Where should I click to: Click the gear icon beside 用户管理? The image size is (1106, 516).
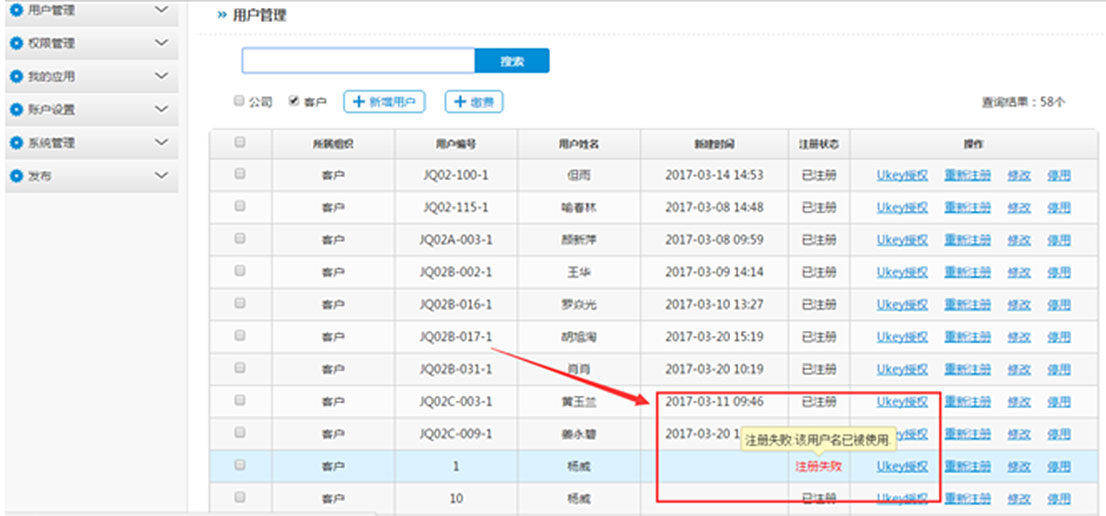click(16, 11)
